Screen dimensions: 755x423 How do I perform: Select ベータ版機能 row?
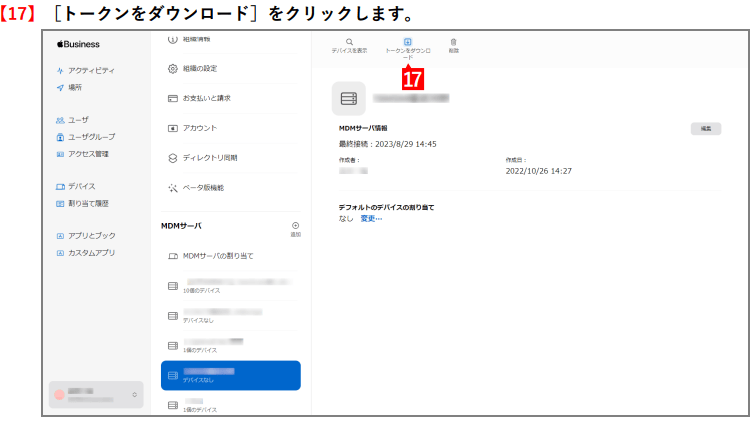click(x=231, y=188)
